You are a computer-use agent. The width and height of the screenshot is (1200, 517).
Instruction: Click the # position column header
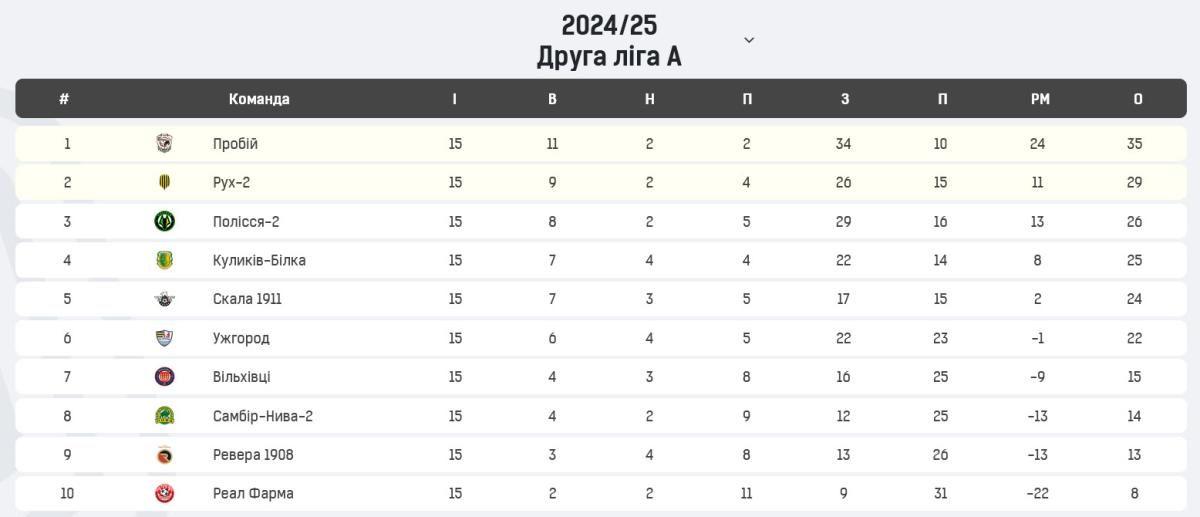[x=64, y=99]
